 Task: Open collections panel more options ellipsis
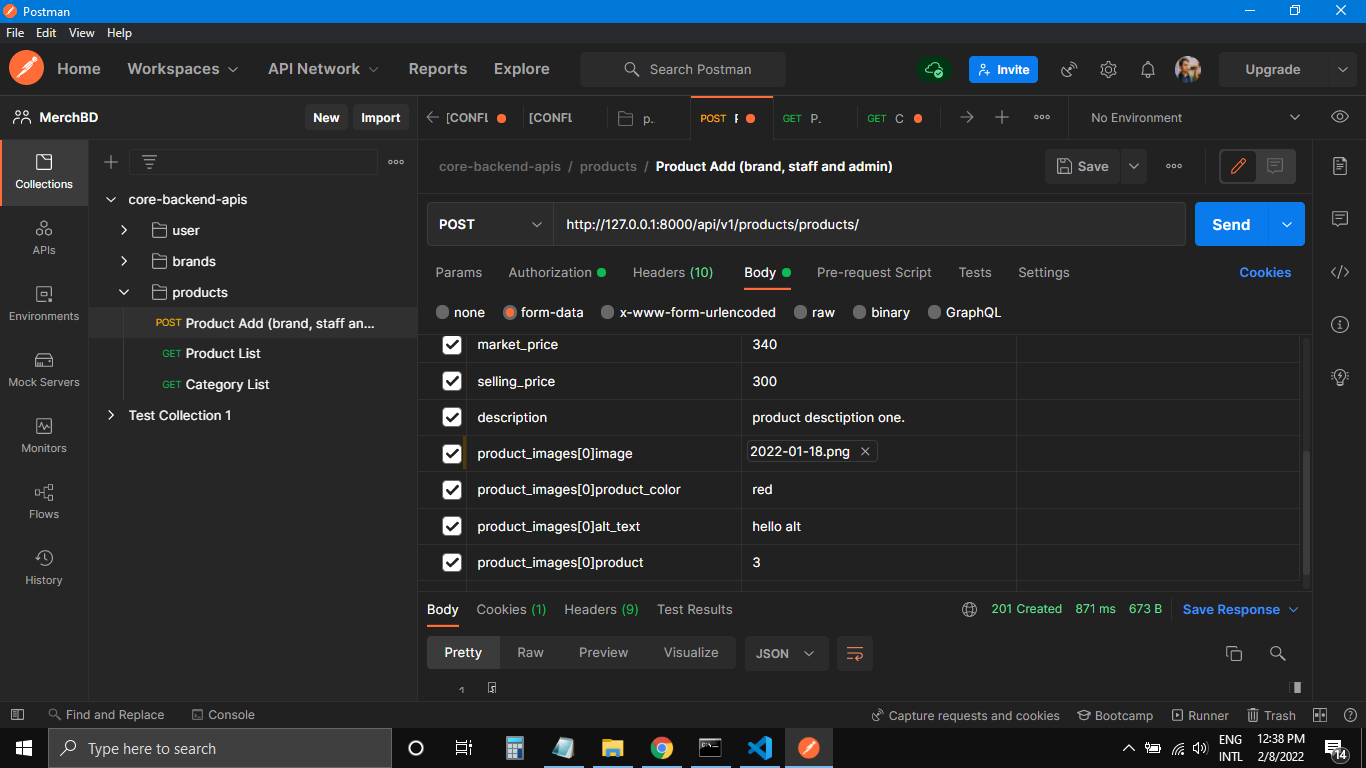tap(396, 162)
